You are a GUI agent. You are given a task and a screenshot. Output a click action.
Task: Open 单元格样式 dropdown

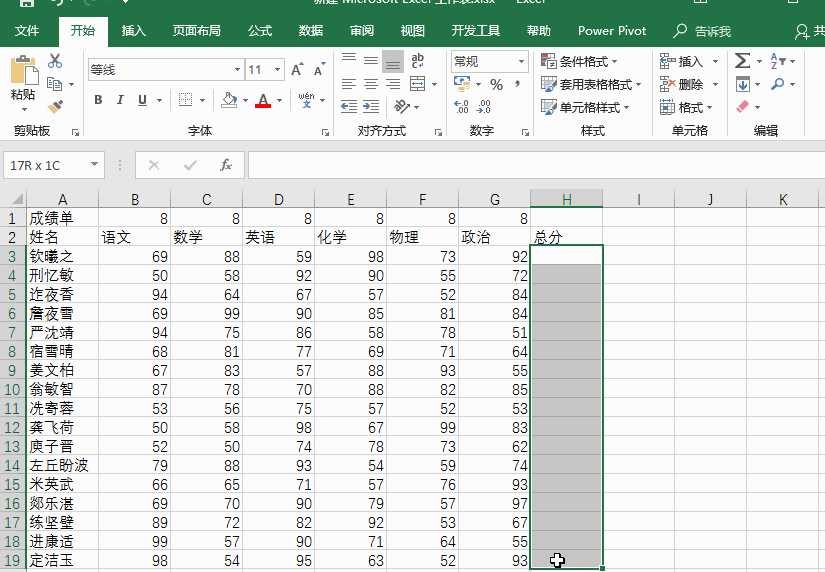pyautogui.click(x=585, y=107)
